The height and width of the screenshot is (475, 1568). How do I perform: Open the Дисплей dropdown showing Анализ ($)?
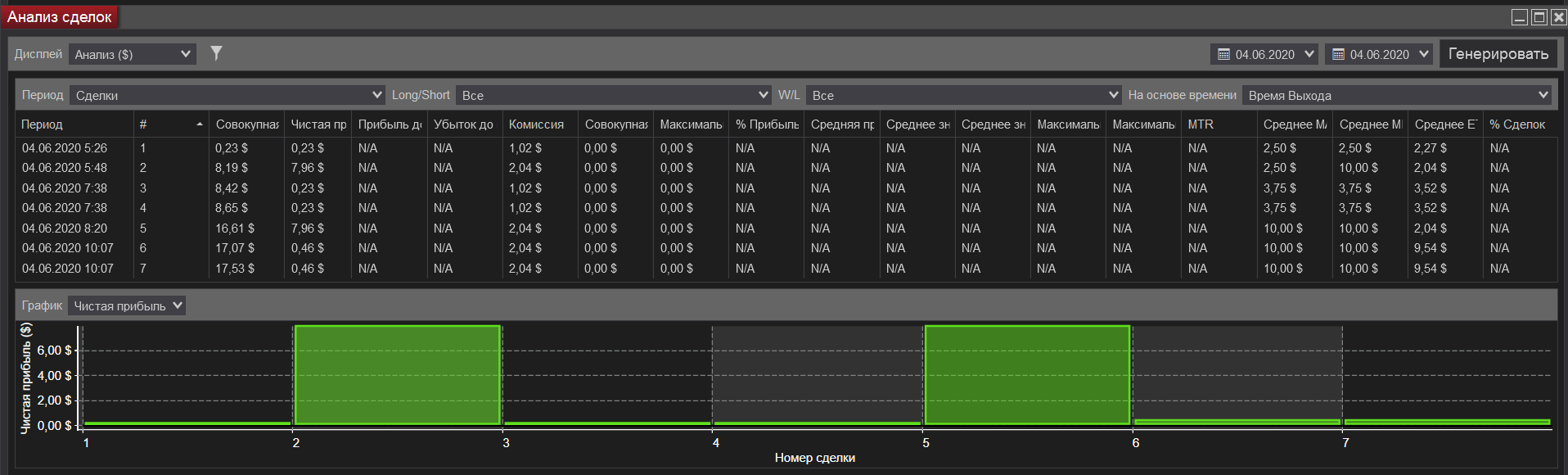133,54
